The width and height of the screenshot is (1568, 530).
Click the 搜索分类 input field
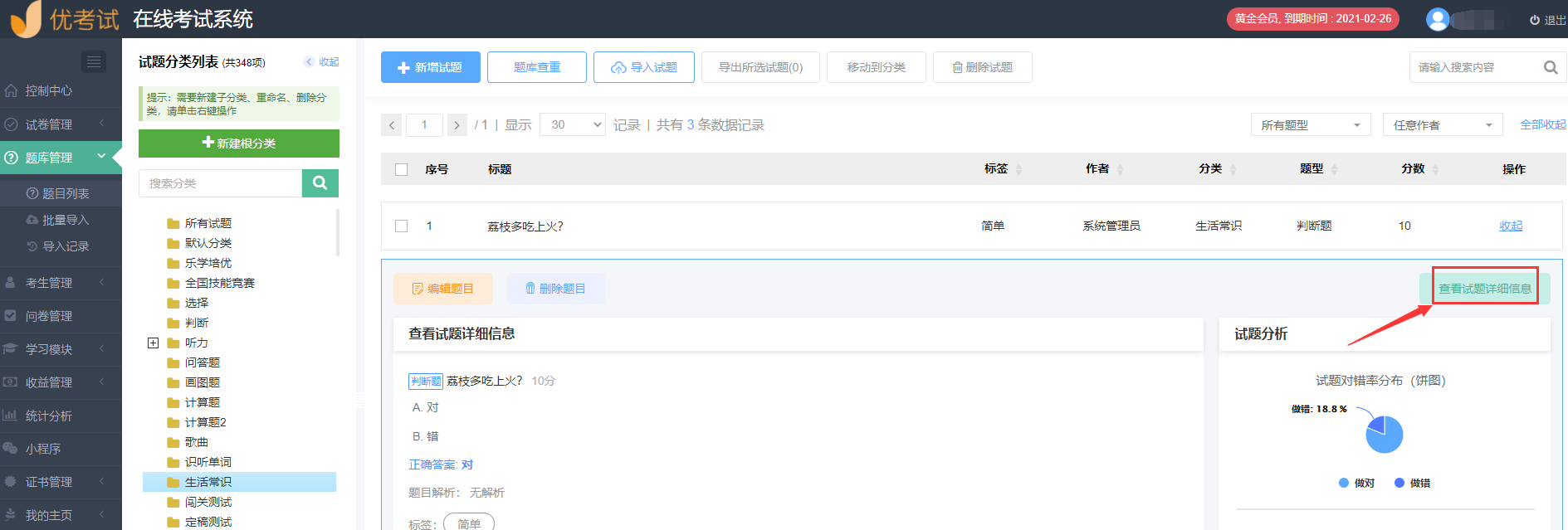[x=220, y=183]
